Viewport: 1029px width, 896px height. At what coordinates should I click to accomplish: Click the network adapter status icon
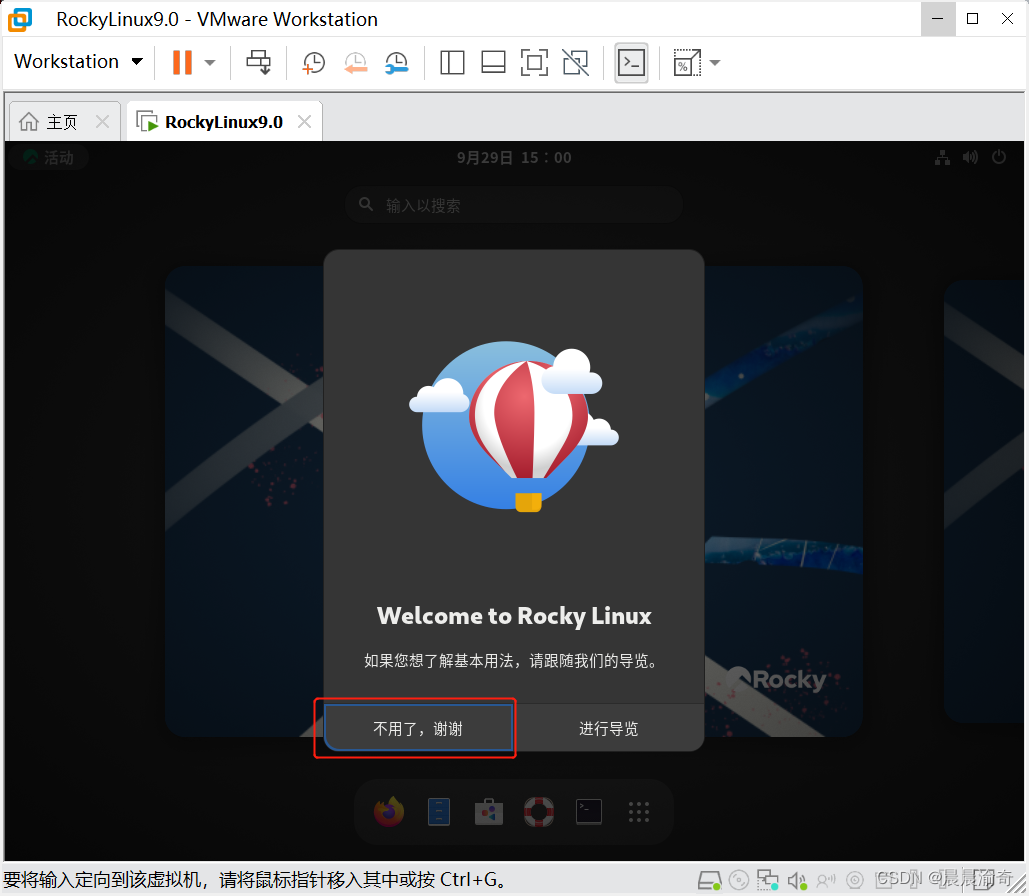(767, 880)
